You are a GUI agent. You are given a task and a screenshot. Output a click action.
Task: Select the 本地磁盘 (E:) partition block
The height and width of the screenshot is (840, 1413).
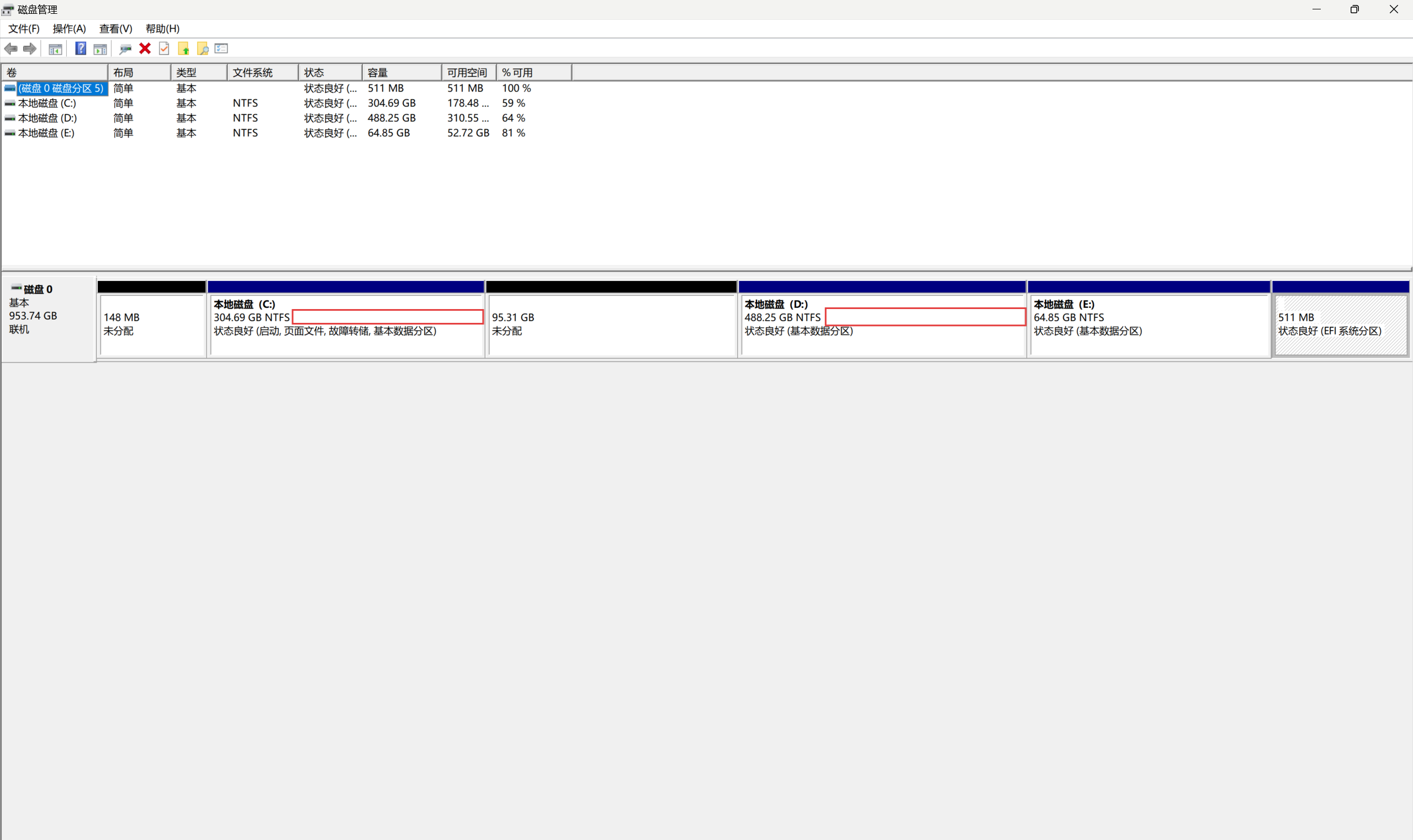coord(1148,326)
